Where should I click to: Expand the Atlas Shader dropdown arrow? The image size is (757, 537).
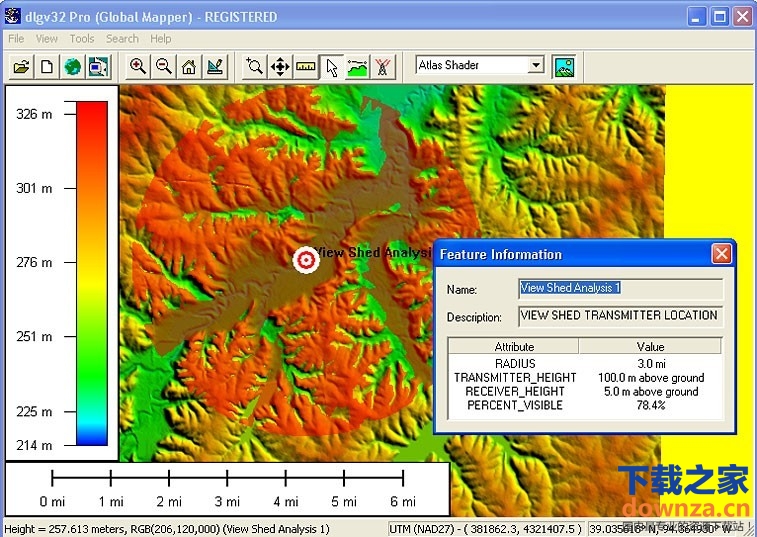pos(536,65)
